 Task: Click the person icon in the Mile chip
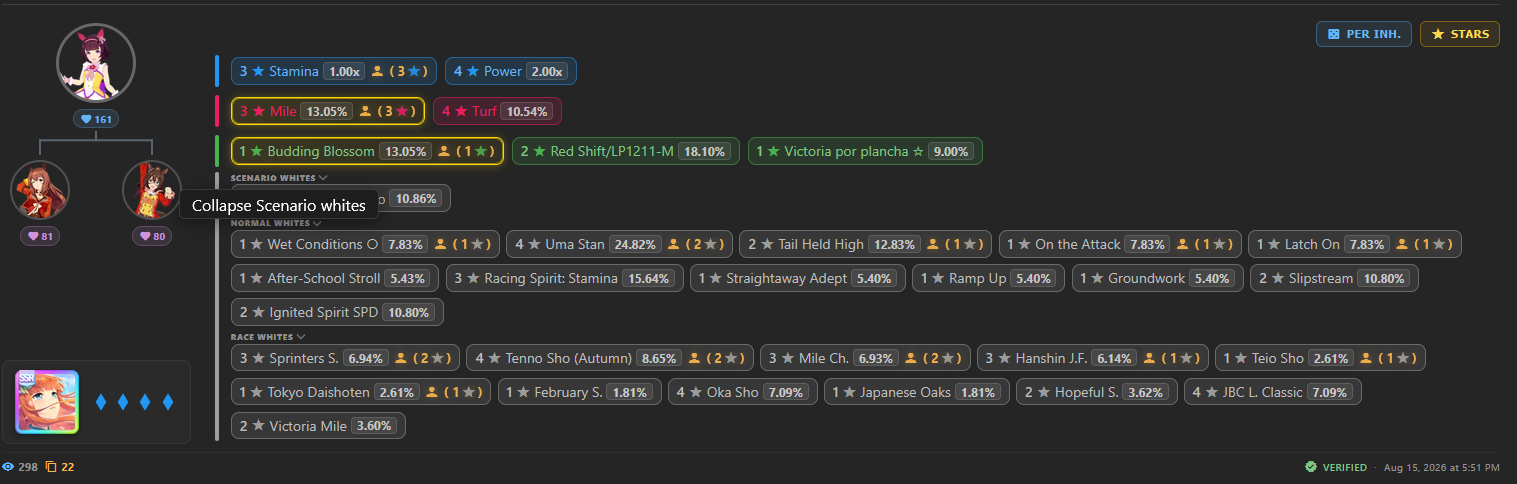pos(365,111)
